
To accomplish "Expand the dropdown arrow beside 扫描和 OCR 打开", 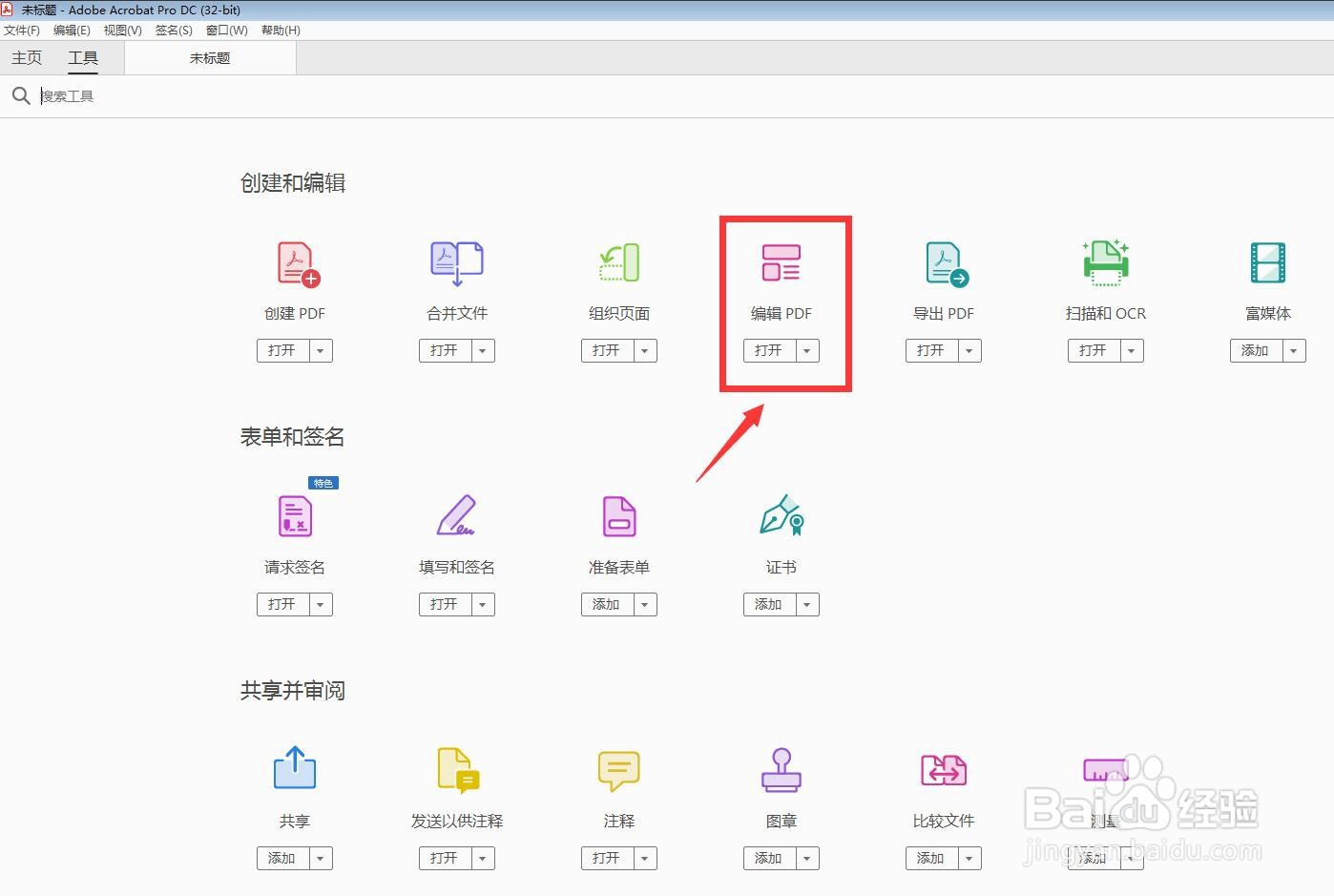I will (1132, 350).
